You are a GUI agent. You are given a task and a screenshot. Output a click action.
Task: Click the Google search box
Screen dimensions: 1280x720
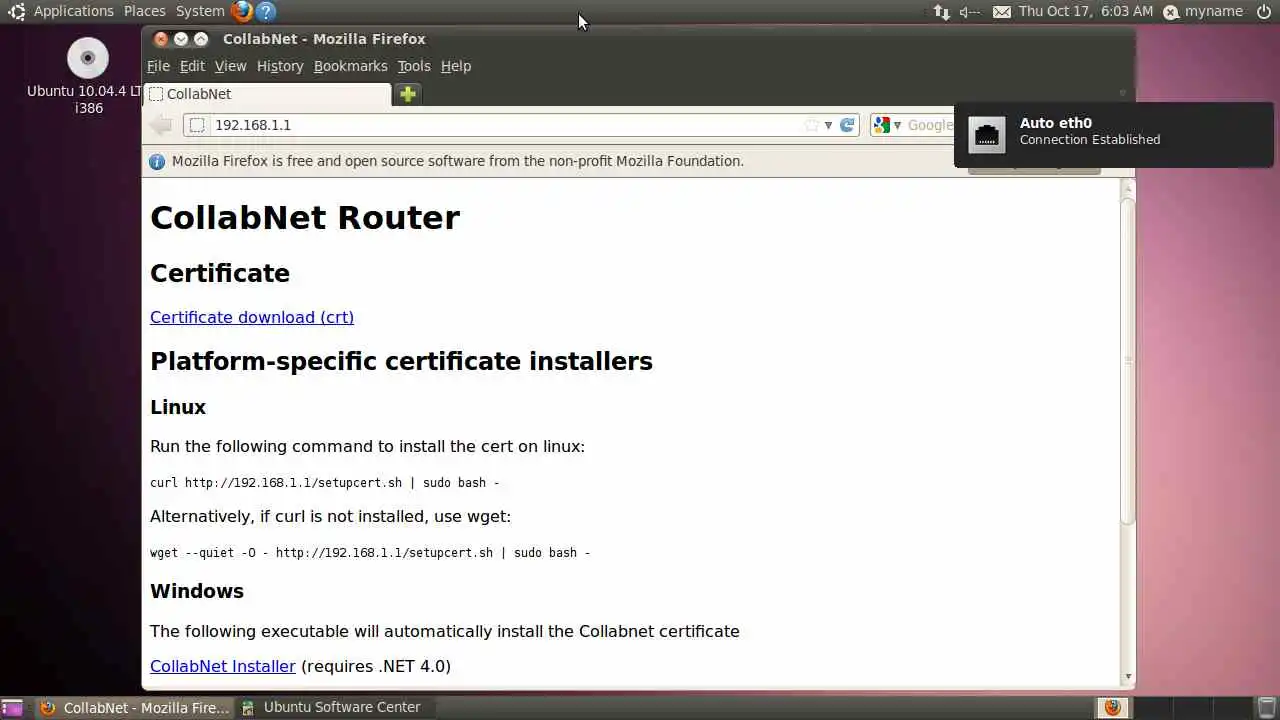coord(930,125)
